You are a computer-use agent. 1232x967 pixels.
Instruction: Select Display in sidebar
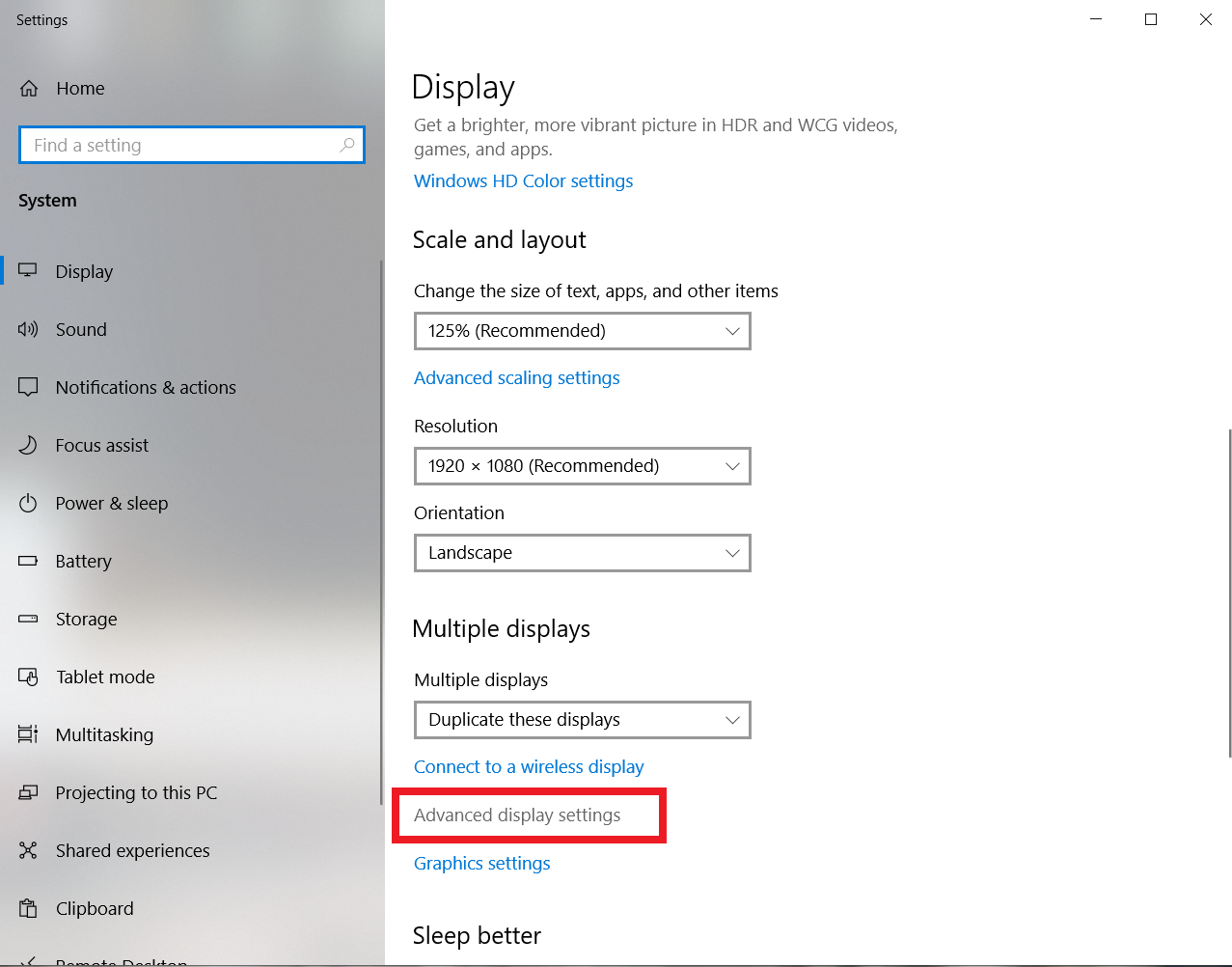191,271
